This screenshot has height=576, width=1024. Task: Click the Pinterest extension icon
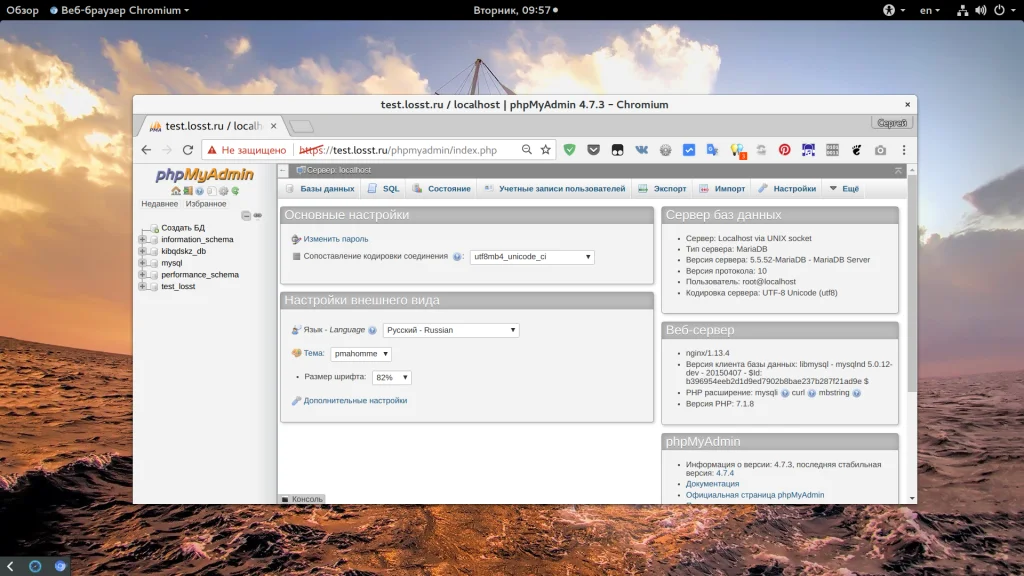click(784, 150)
